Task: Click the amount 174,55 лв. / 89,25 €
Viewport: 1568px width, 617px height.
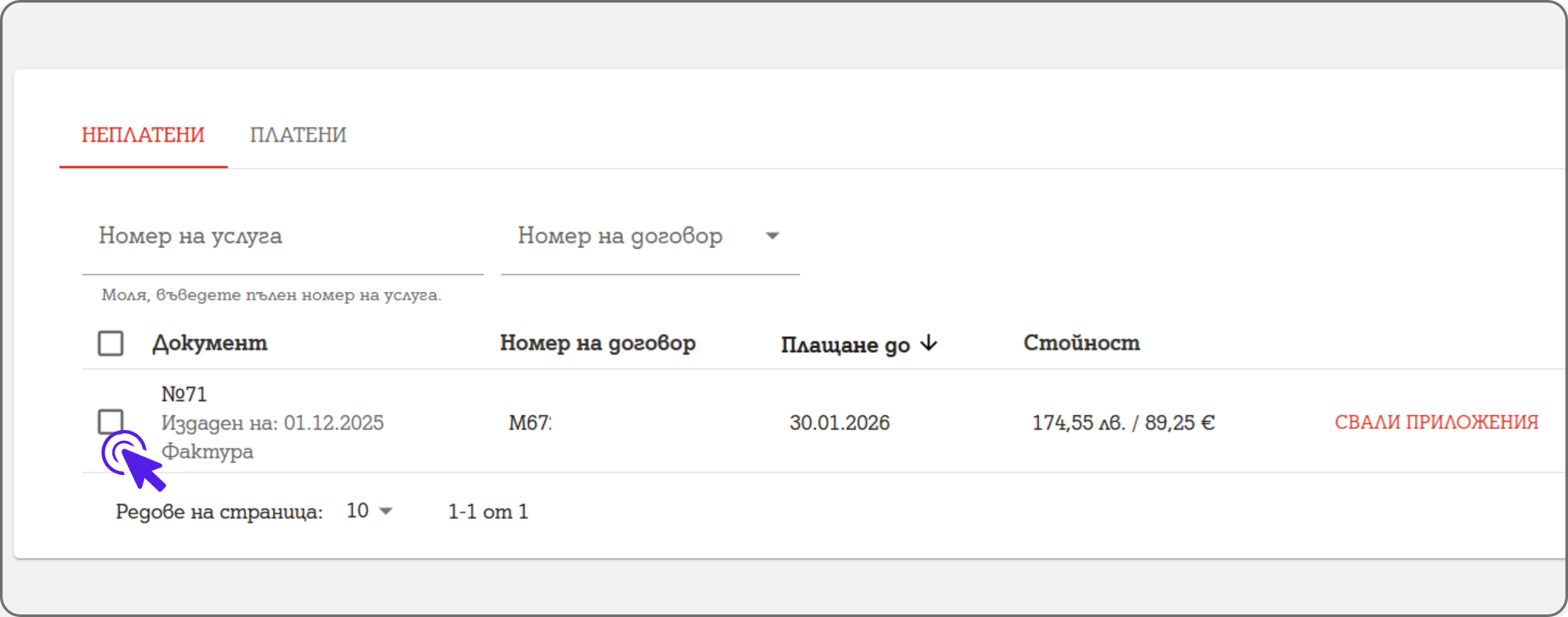Action: point(1123,423)
